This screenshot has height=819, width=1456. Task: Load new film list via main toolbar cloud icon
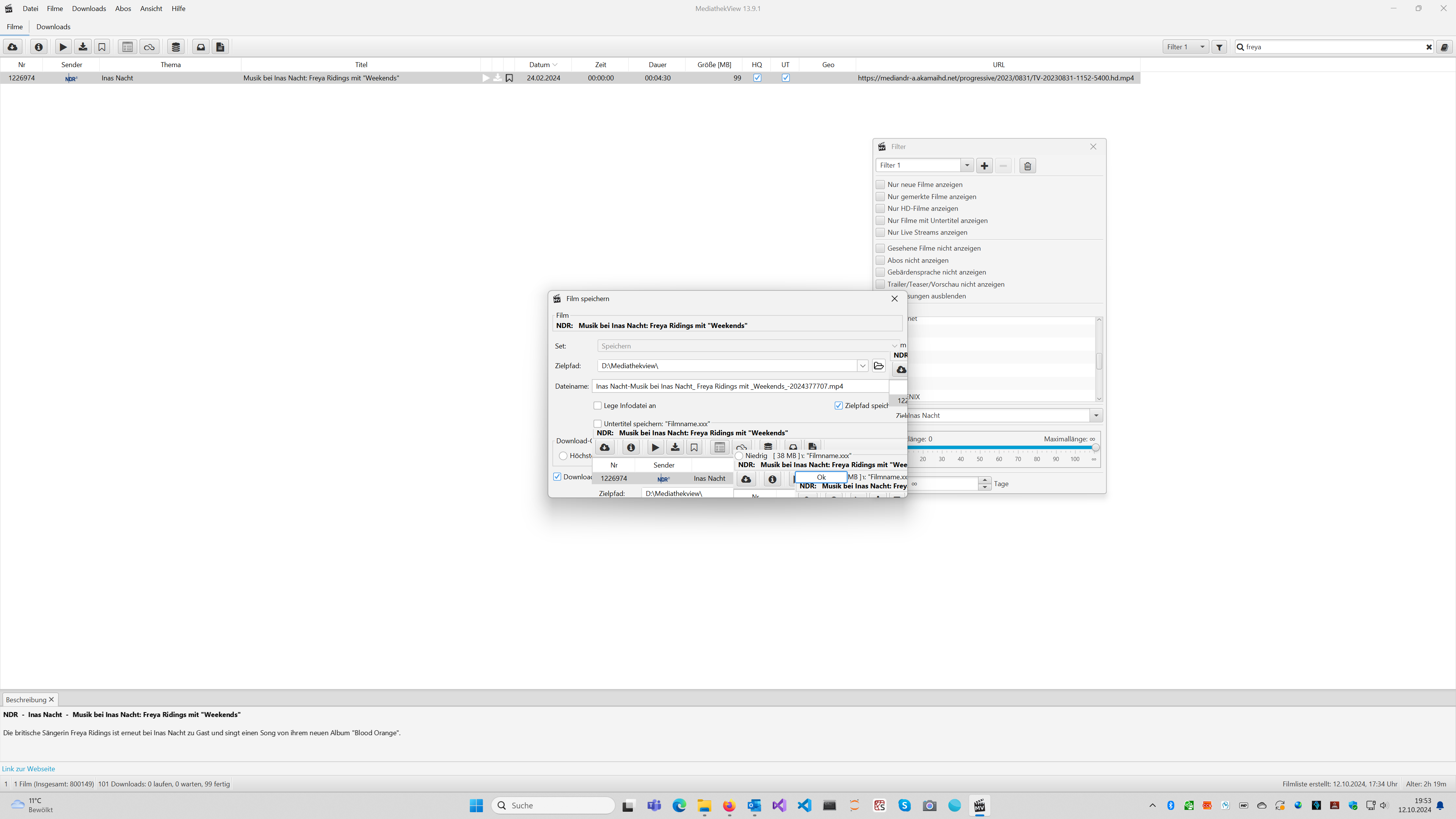point(13,47)
